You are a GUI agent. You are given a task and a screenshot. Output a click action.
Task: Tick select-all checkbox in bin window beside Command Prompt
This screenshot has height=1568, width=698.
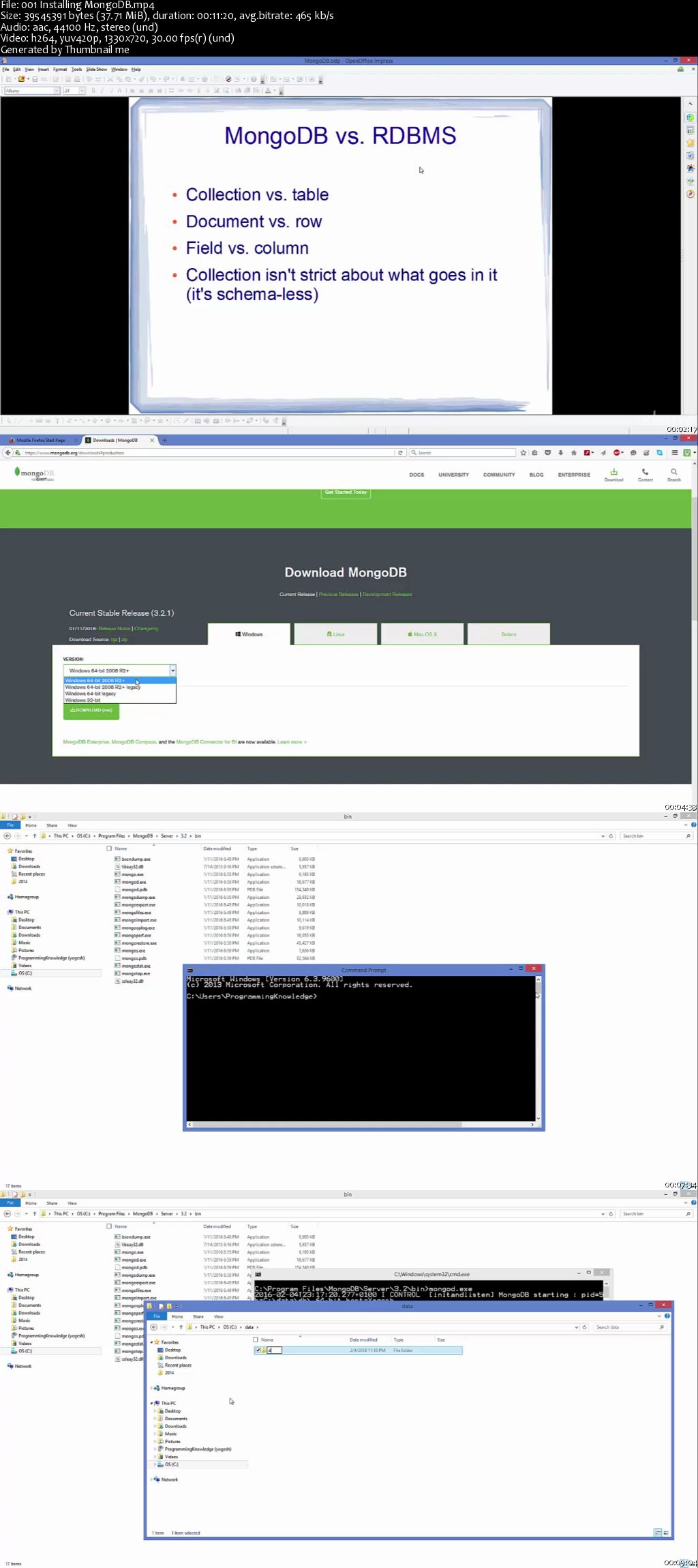tap(109, 848)
